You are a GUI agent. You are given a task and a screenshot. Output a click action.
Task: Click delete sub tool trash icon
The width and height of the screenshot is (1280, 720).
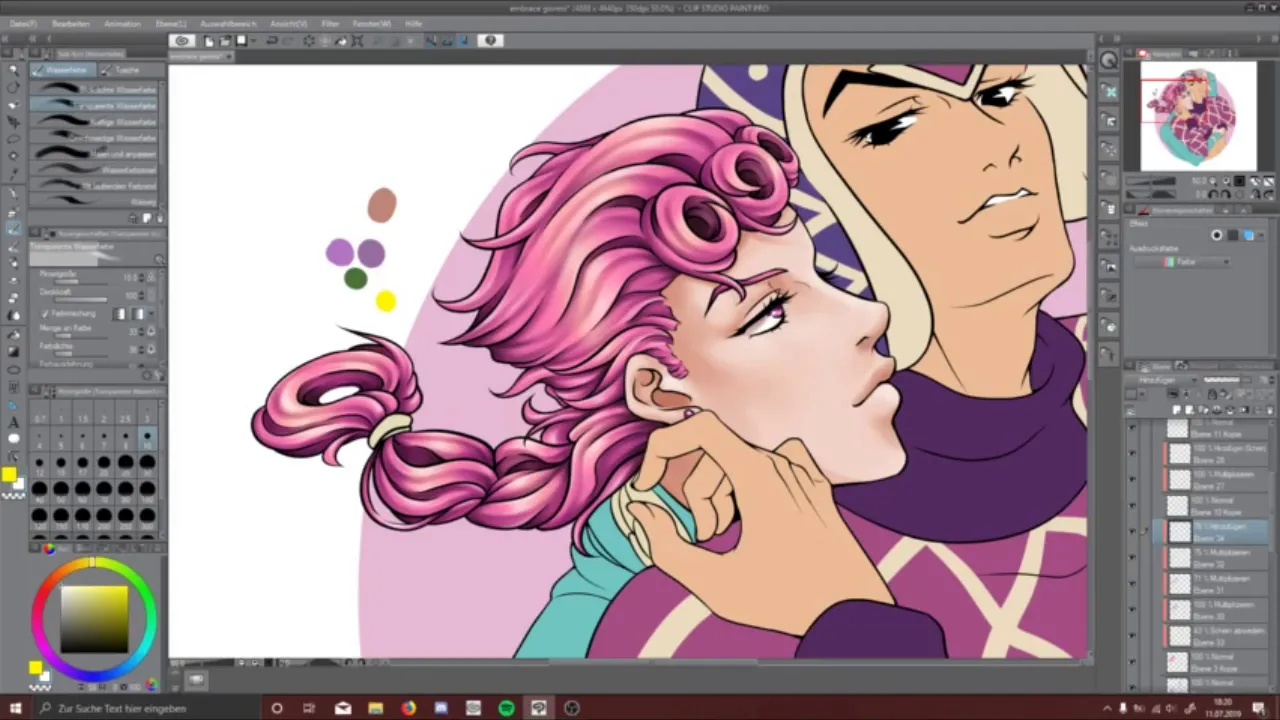(x=159, y=216)
